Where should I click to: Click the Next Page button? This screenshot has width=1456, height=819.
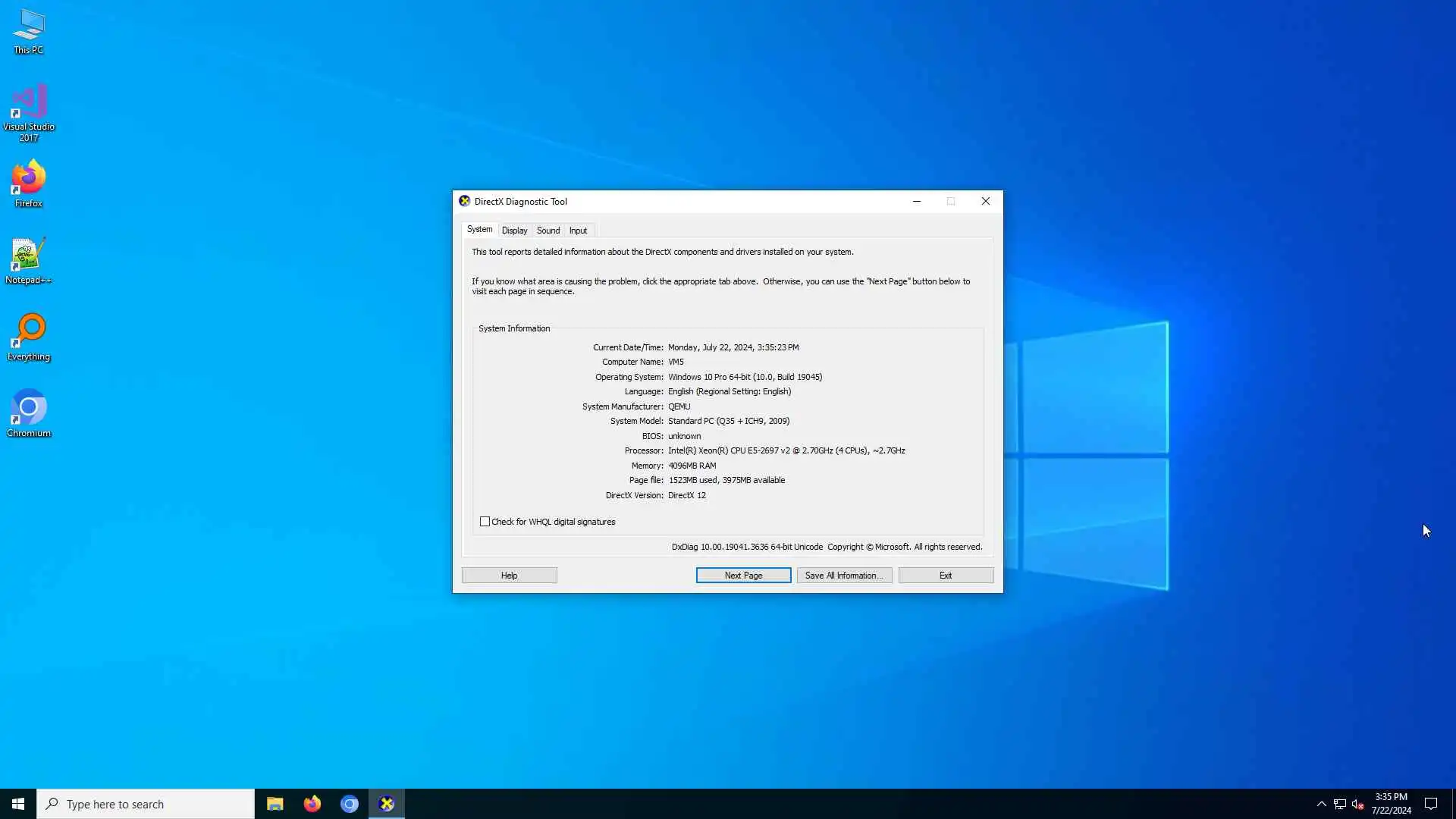pyautogui.click(x=743, y=576)
